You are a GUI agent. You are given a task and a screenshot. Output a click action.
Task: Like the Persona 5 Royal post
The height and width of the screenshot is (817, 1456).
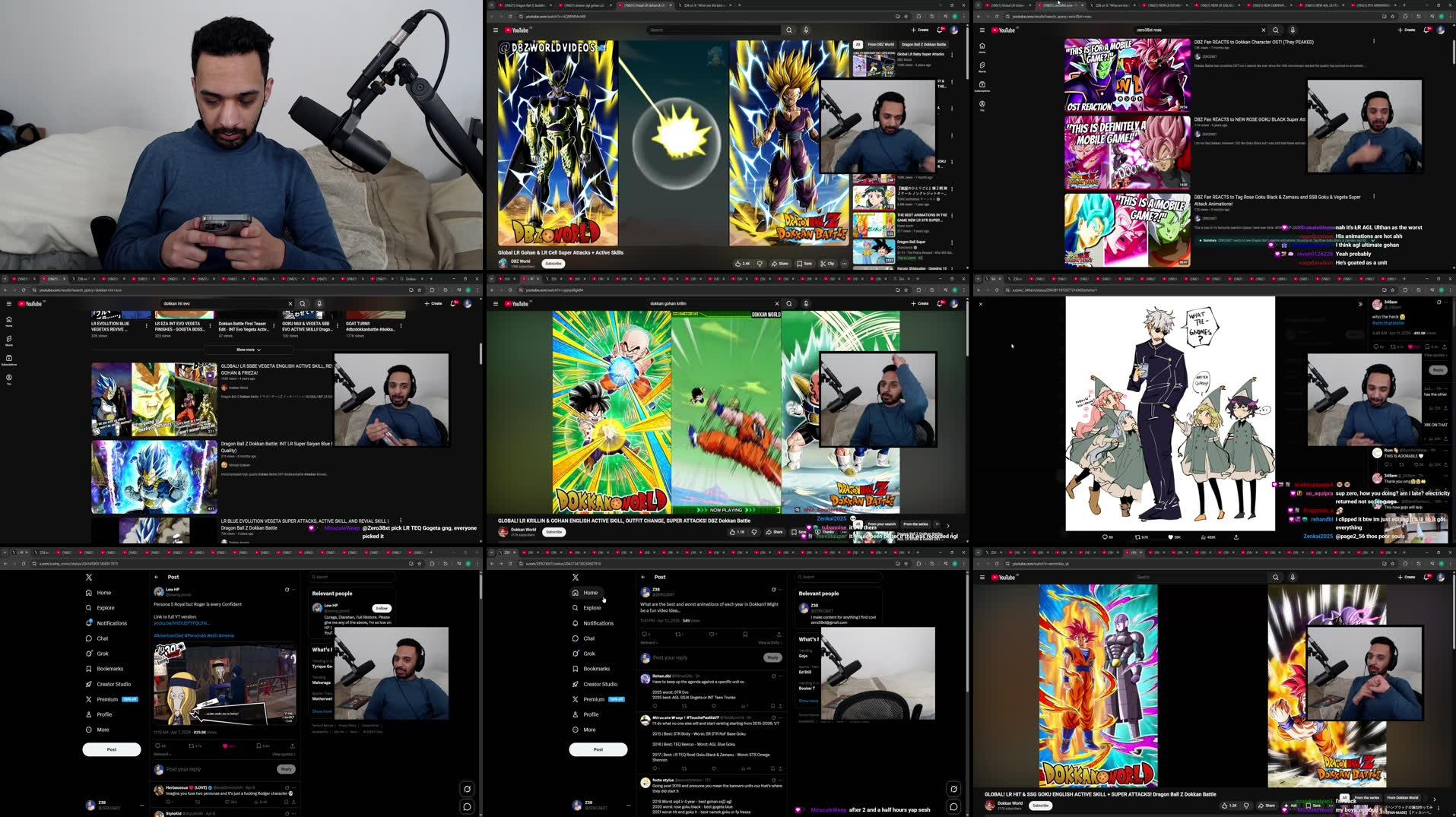[225, 746]
